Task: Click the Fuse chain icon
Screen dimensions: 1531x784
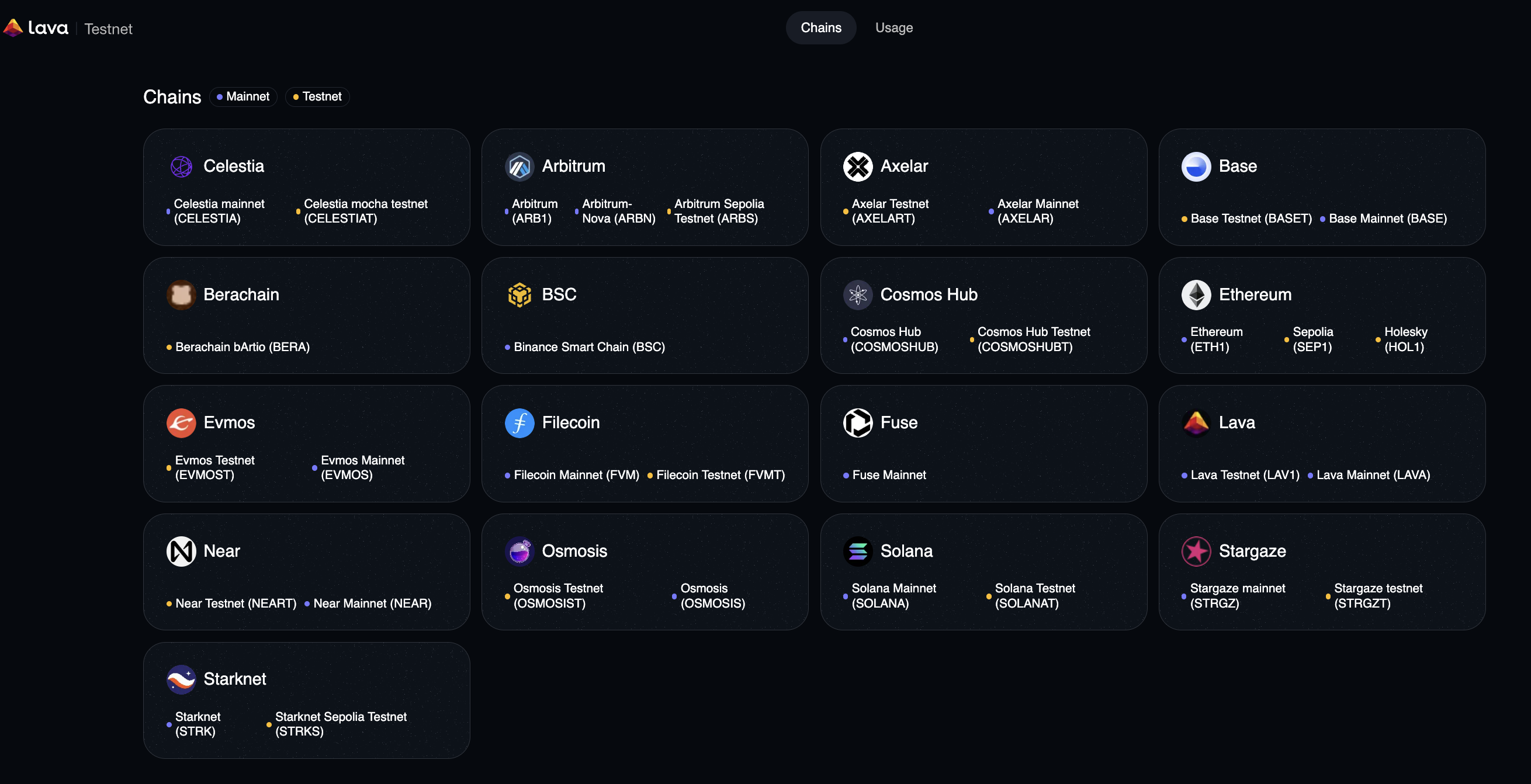Action: [x=858, y=423]
